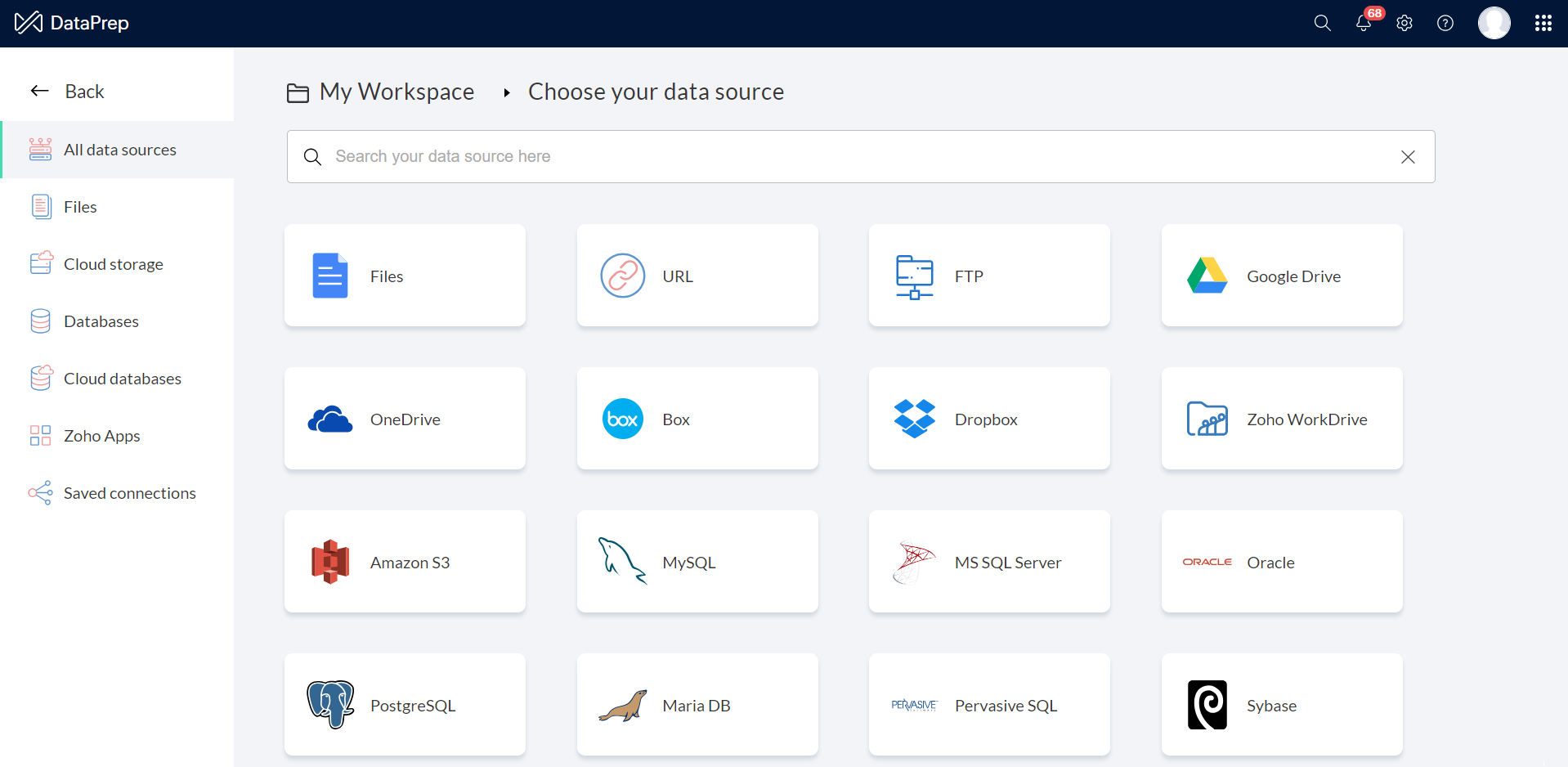Clear the search with the X button
Screen dimensions: 1568x767
pos(1408,157)
